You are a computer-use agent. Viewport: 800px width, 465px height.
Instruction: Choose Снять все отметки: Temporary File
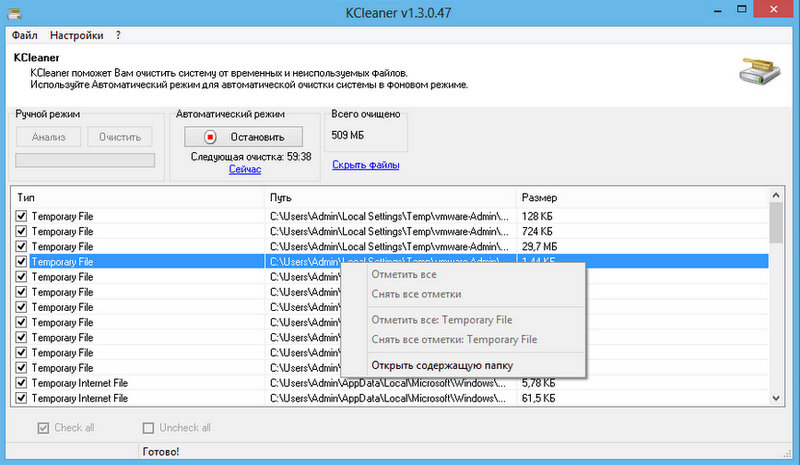point(463,339)
